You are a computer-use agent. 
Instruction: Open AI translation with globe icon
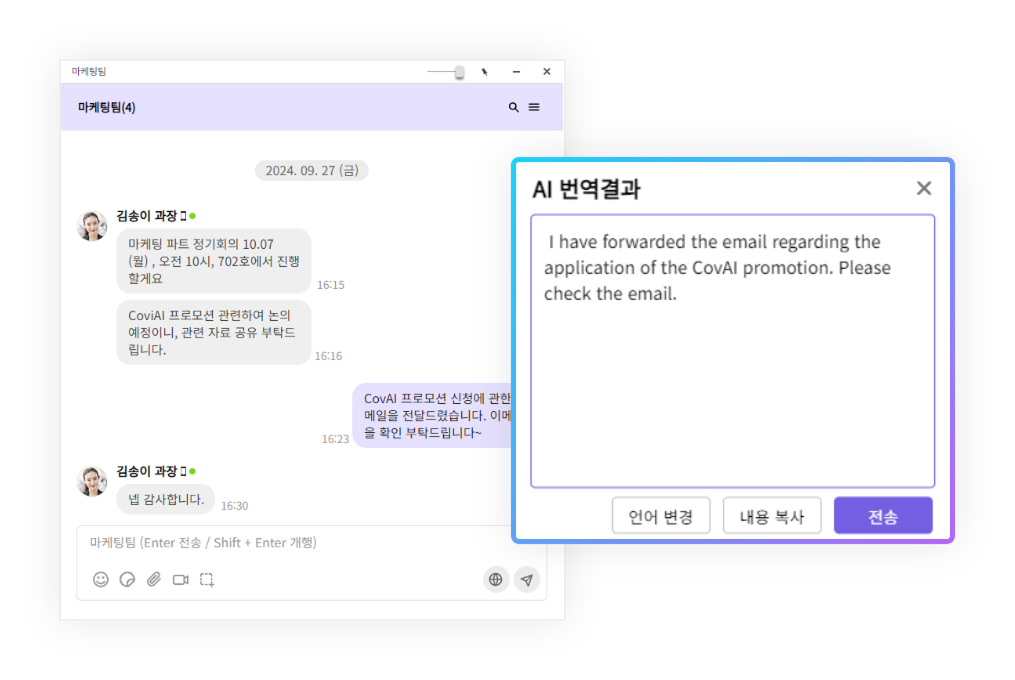coord(496,579)
